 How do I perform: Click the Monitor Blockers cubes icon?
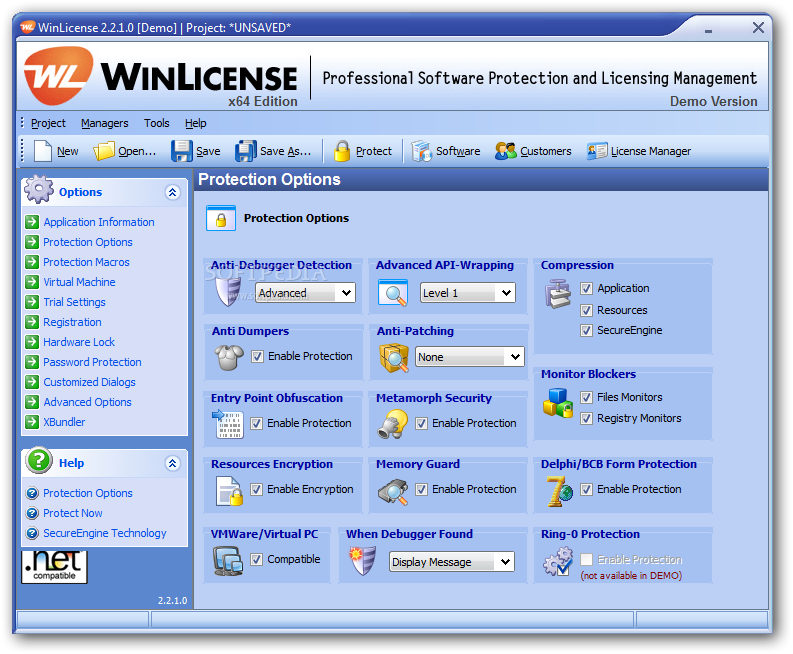pyautogui.click(x=558, y=403)
